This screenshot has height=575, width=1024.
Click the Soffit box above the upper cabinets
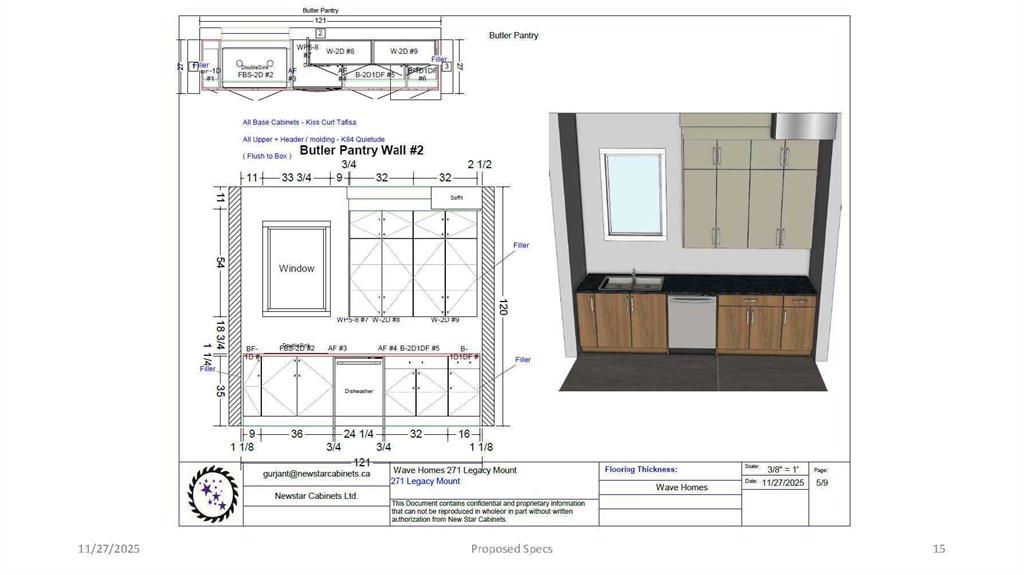point(456,198)
